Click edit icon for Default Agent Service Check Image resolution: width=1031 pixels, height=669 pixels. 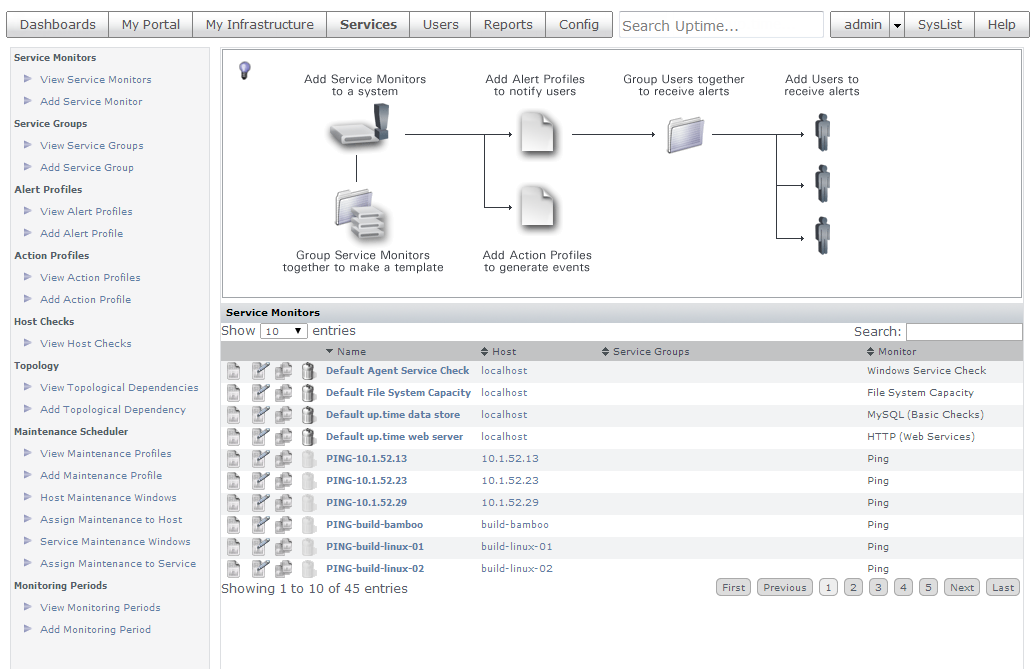tap(260, 371)
